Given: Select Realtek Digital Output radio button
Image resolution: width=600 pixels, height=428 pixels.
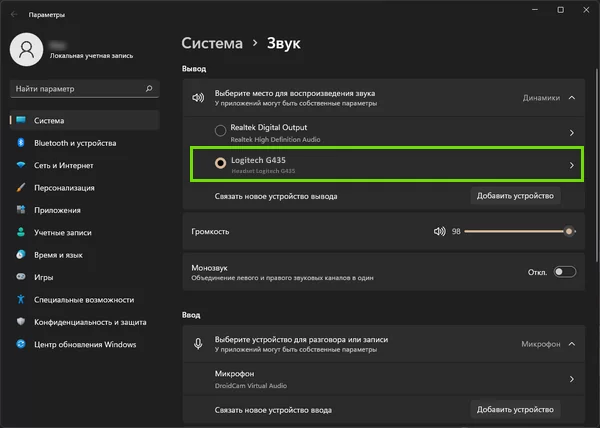Looking at the screenshot, I should [x=220, y=132].
